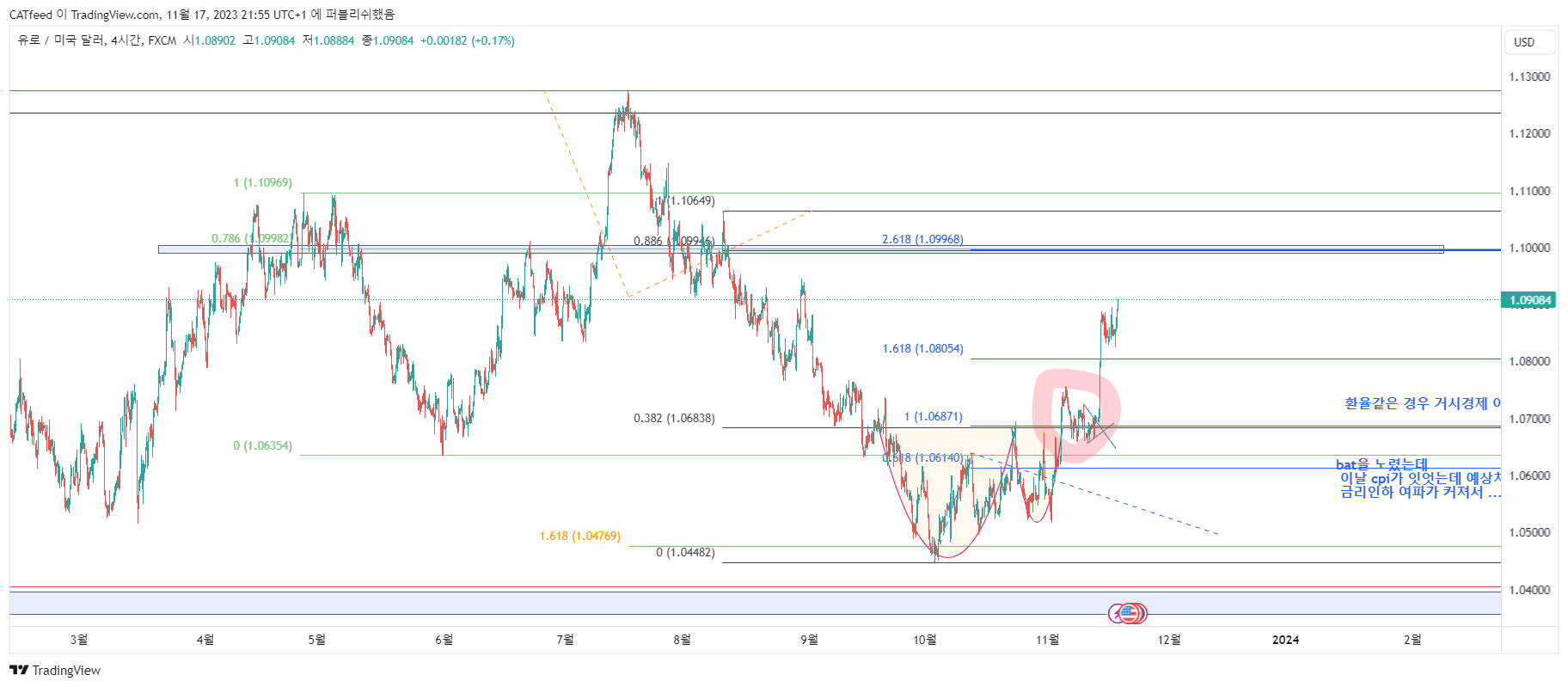
Task: Click the 3월 time axis label
Action: pyautogui.click(x=78, y=639)
